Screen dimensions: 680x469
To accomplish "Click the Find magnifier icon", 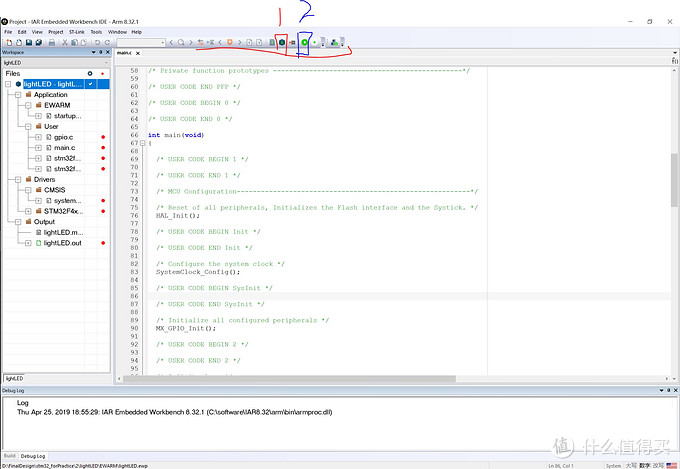I will pyautogui.click(x=181, y=43).
